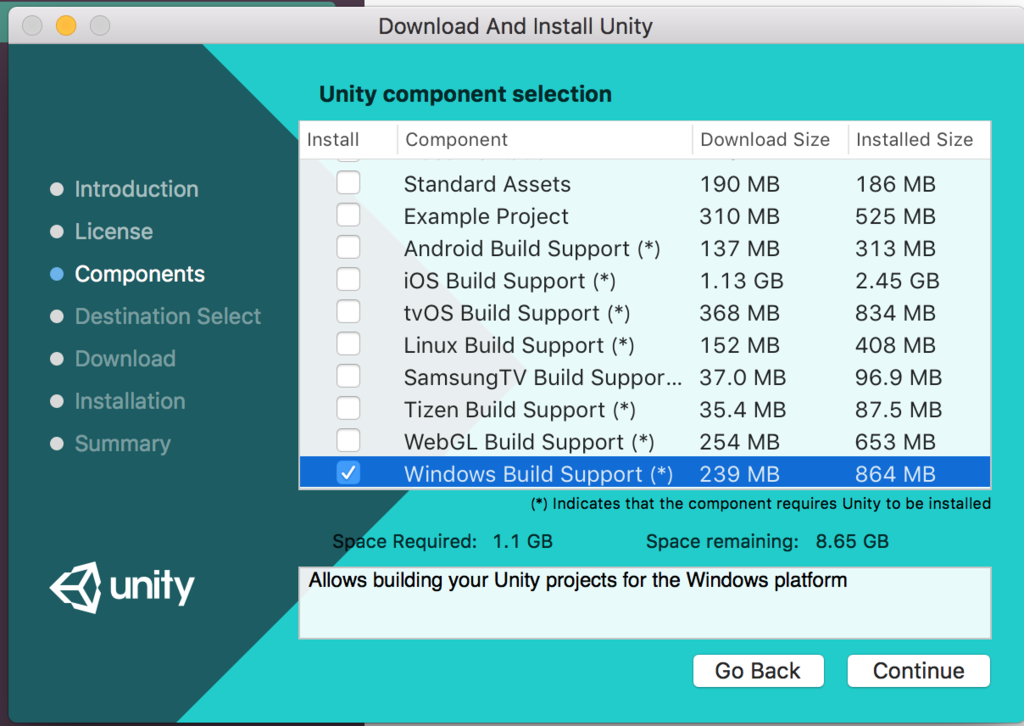
Task: Click the 2.45 GB installed size
Action: 897,281
